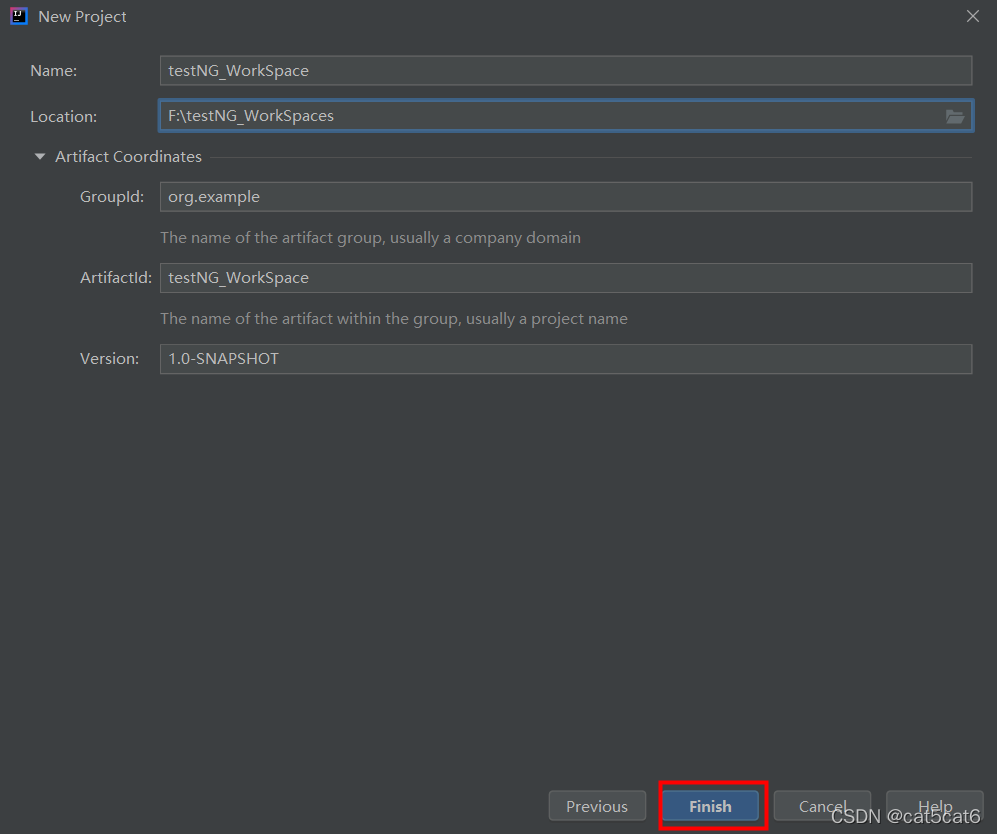This screenshot has width=997, height=834.
Task: Click the Finish button
Action: 710,806
